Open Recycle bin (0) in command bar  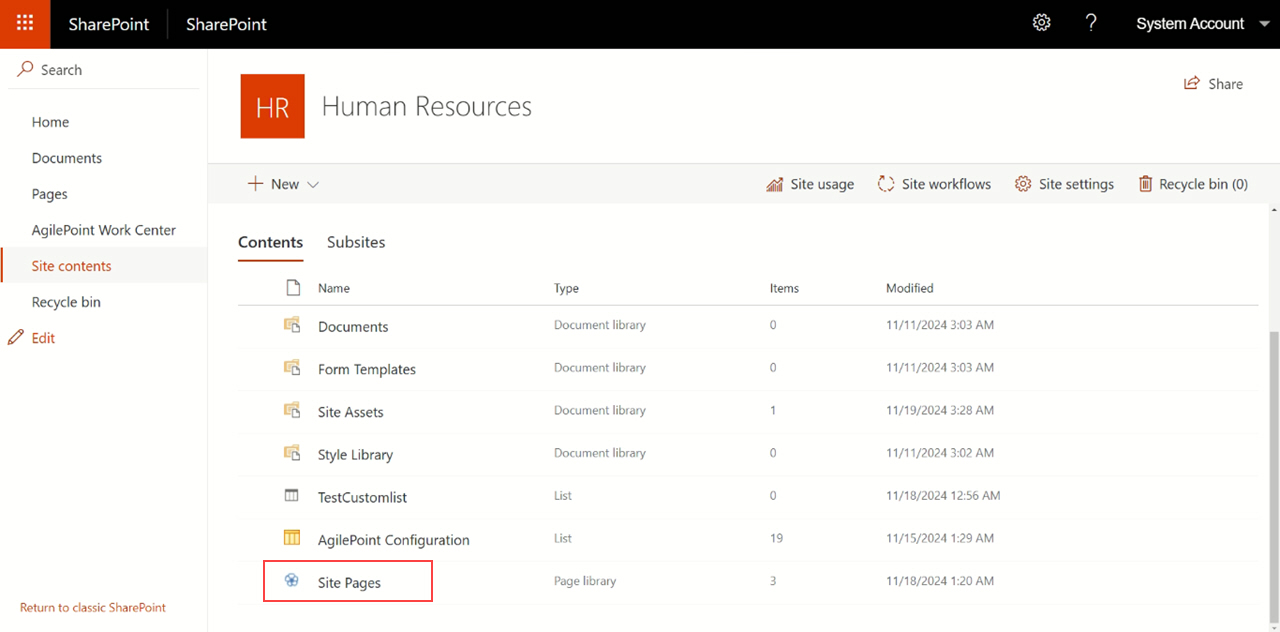click(1193, 184)
